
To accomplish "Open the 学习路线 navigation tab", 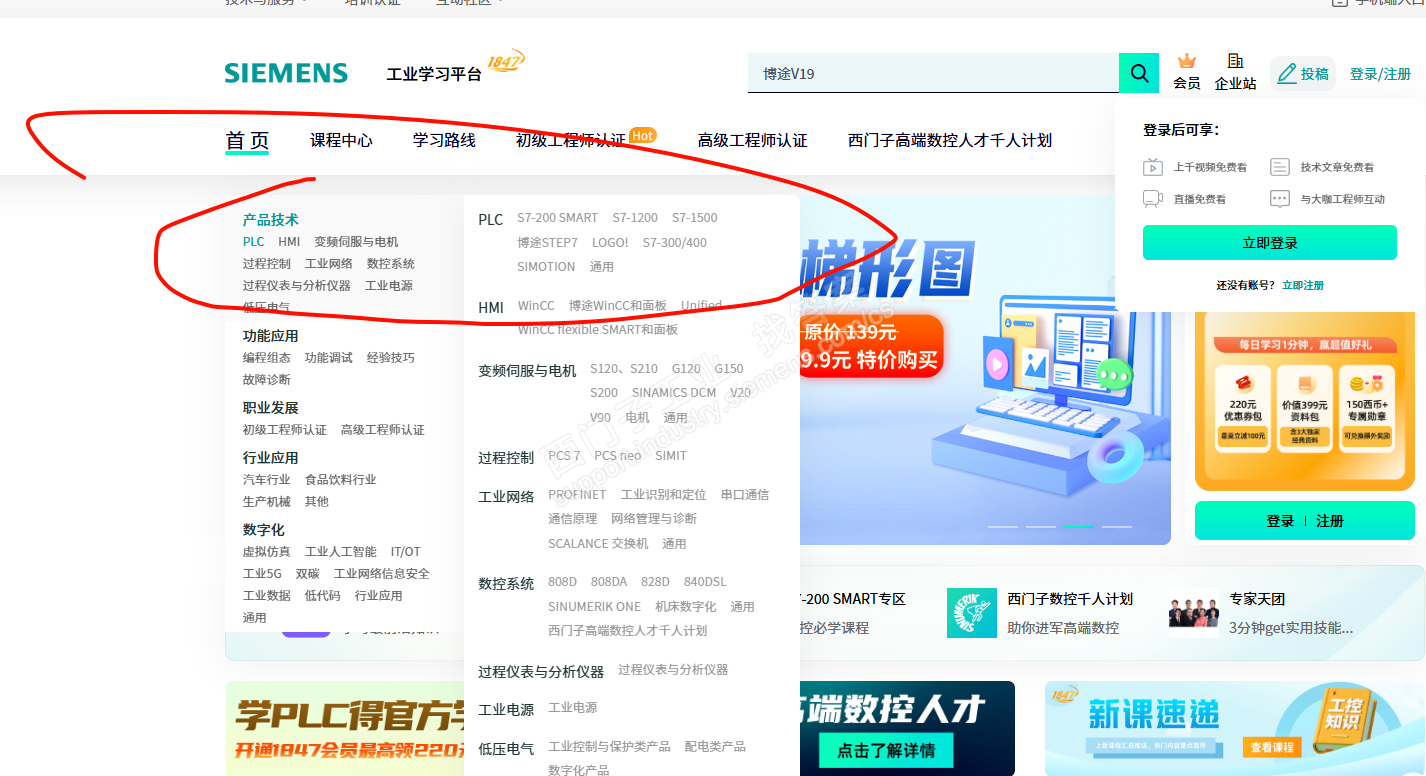I will click(x=444, y=141).
